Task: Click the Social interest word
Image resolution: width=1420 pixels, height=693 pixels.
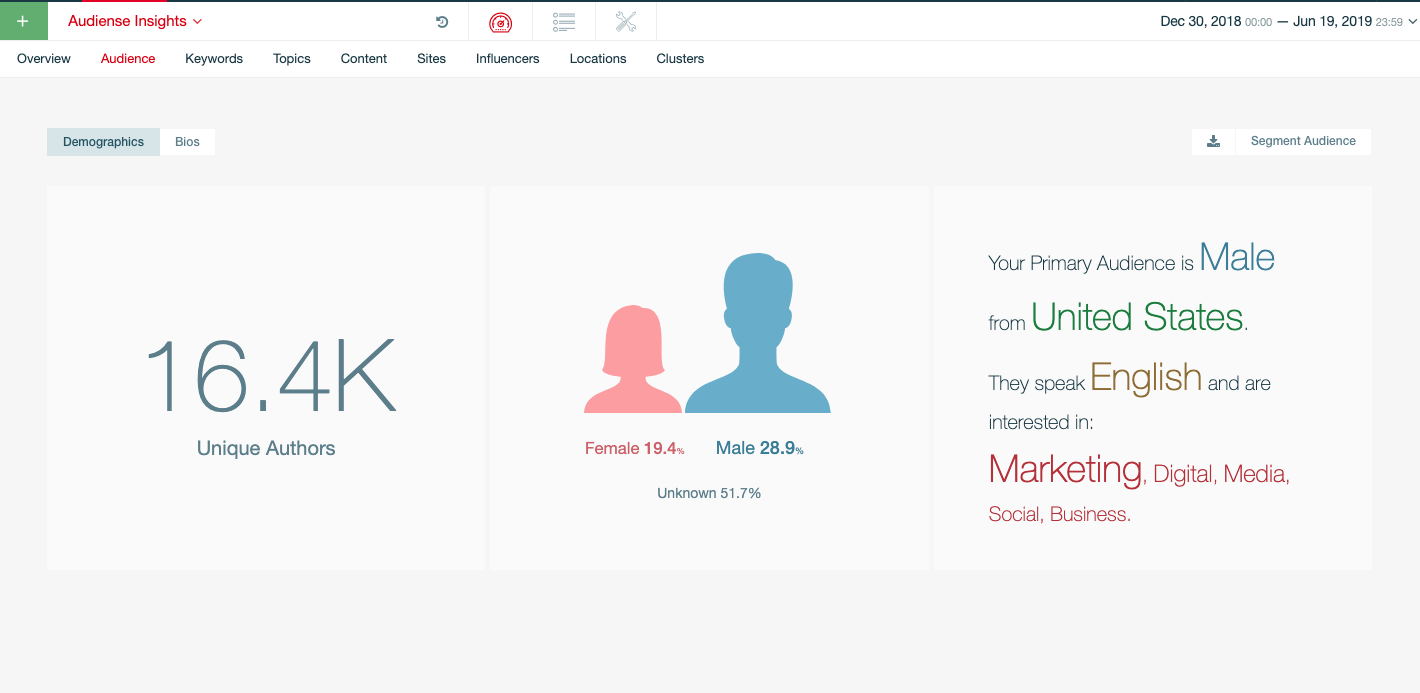Action: (1015, 514)
